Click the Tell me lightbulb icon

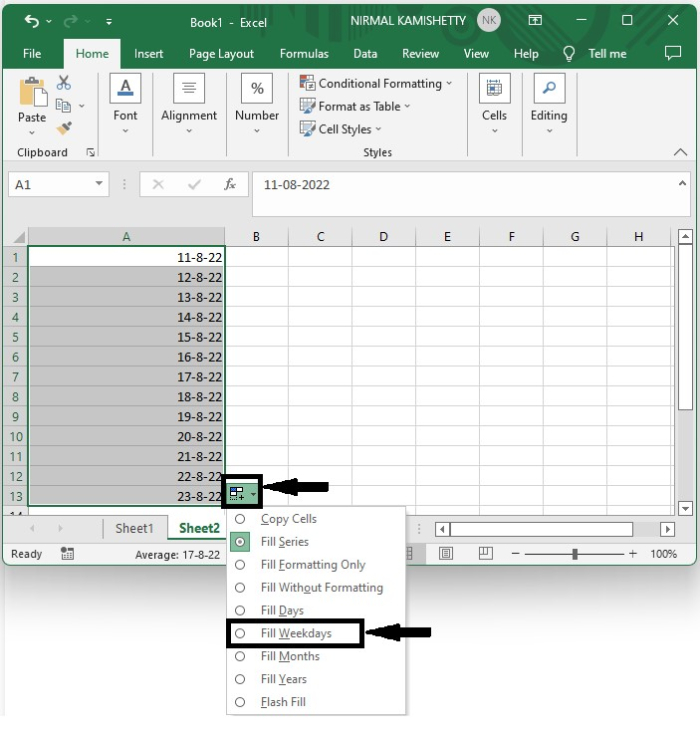coord(569,54)
